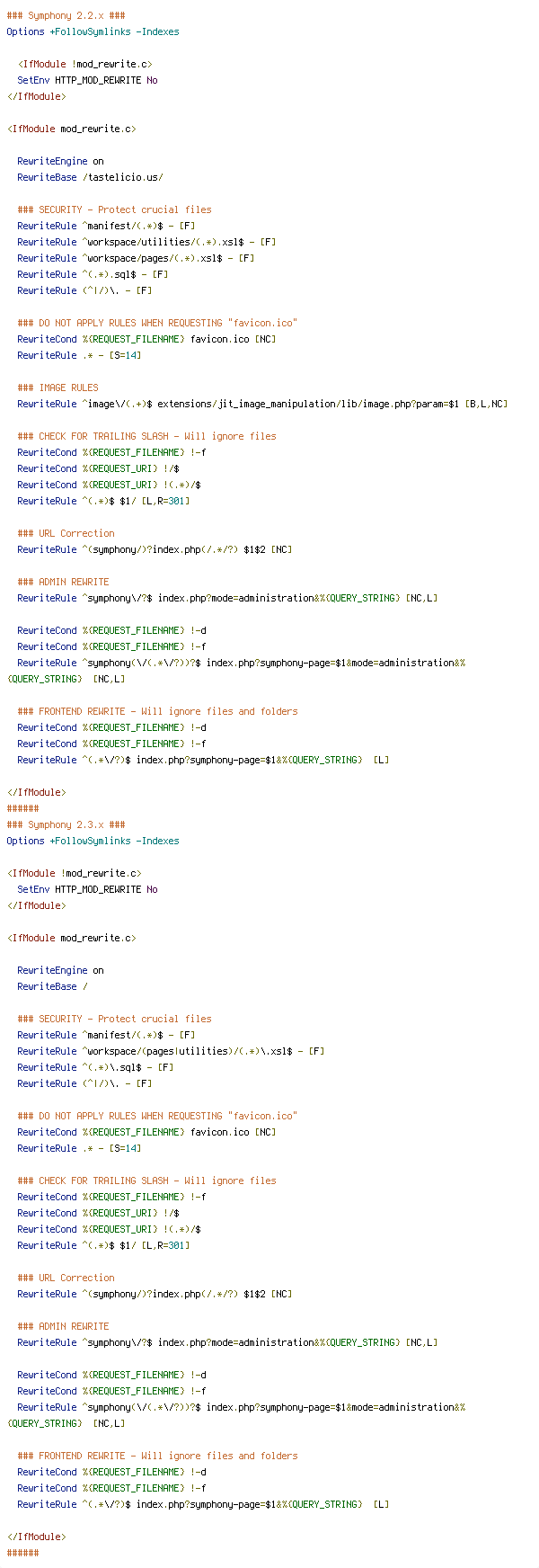
Task: Click 'RewriteBase /tastelicio.us/' line
Action: click(90, 177)
